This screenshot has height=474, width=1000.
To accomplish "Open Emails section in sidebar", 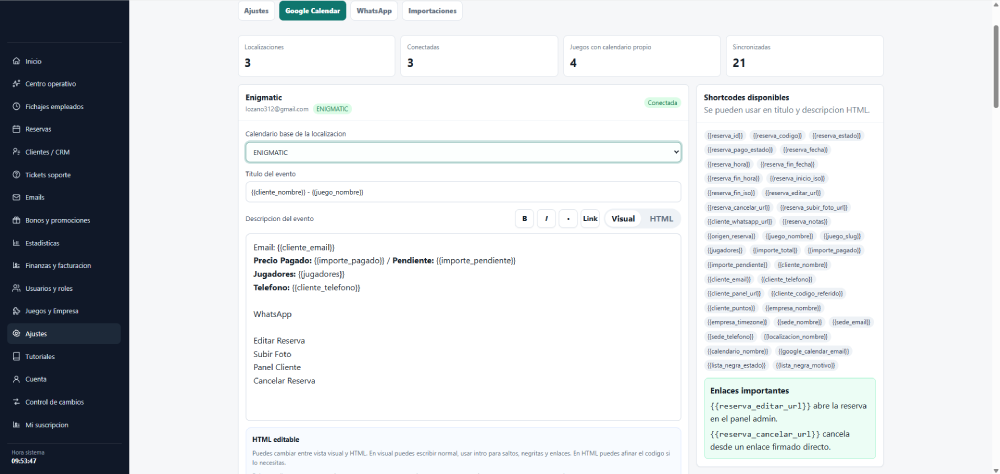I will click(x=64, y=197).
